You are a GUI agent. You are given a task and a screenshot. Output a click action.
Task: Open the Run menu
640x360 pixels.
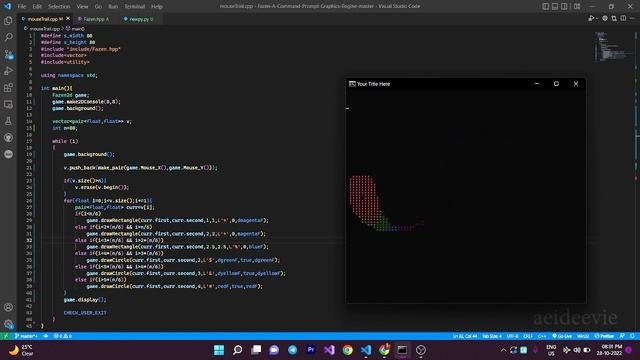113,7
